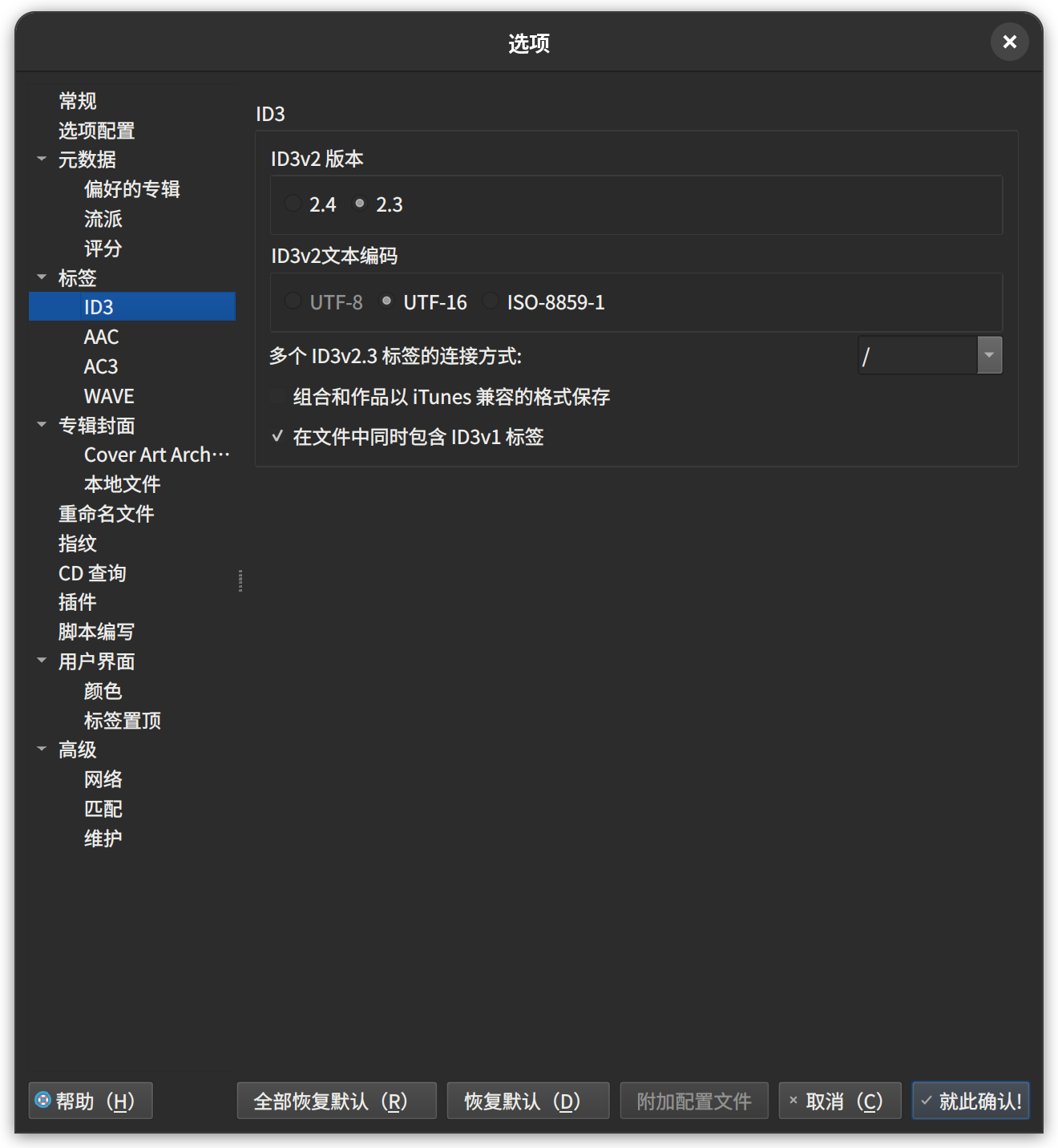
Task: Select the 维护 page under 高级
Action: 103,838
